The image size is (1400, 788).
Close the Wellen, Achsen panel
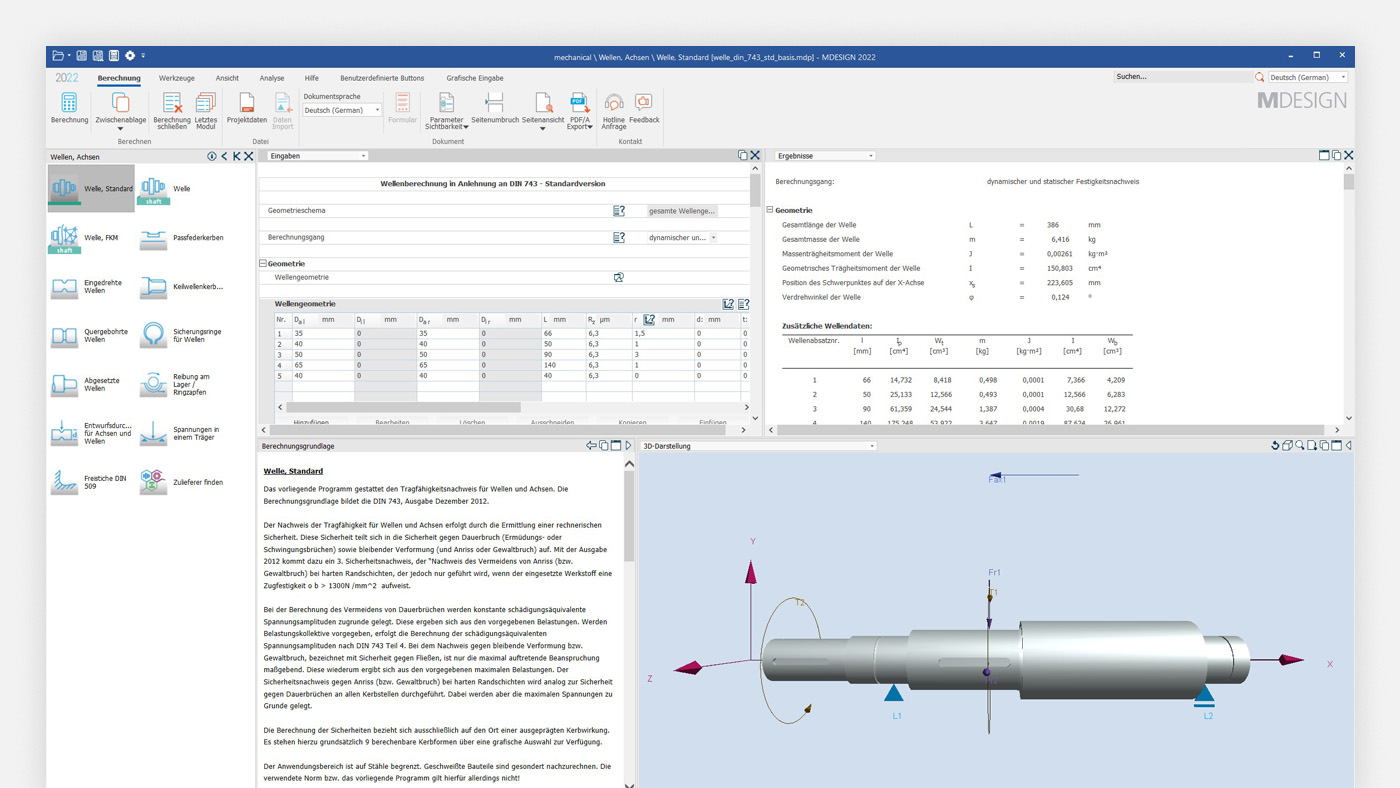(x=249, y=156)
